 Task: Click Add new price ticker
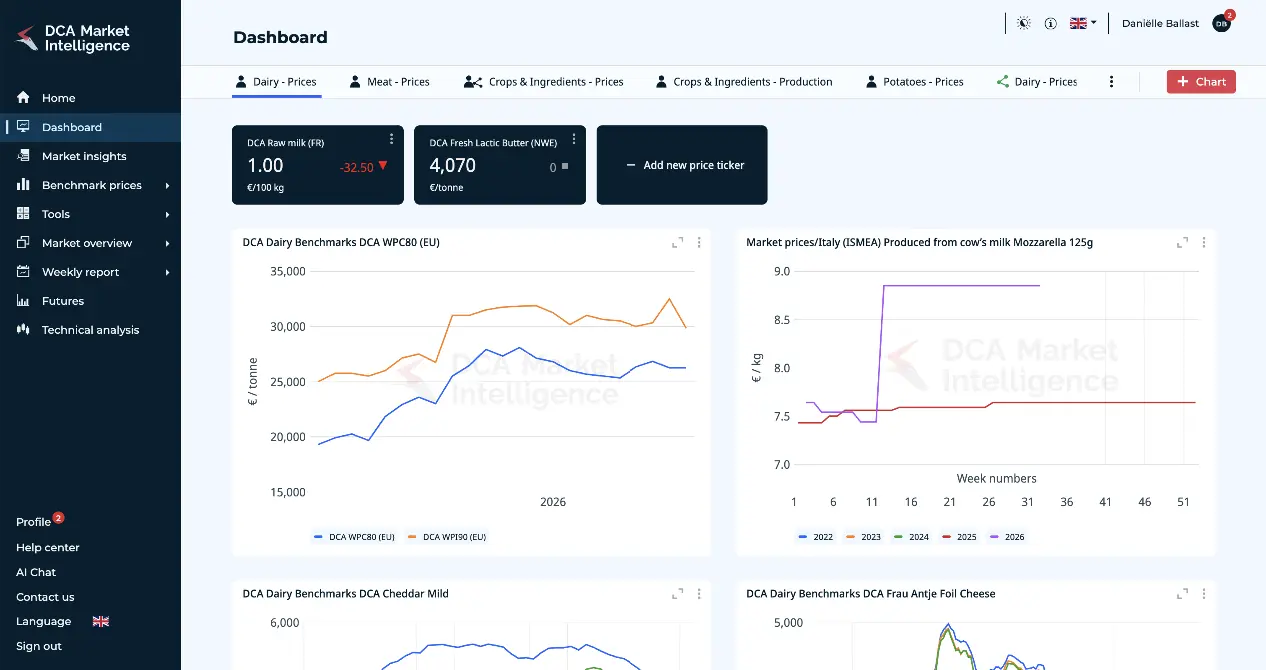(x=682, y=165)
